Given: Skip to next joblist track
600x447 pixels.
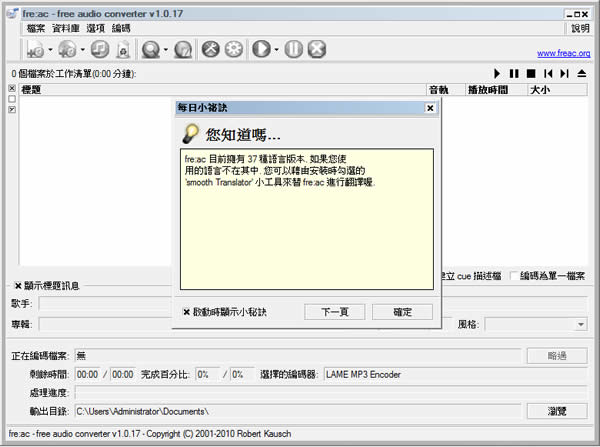Looking at the screenshot, I should coord(564,73).
